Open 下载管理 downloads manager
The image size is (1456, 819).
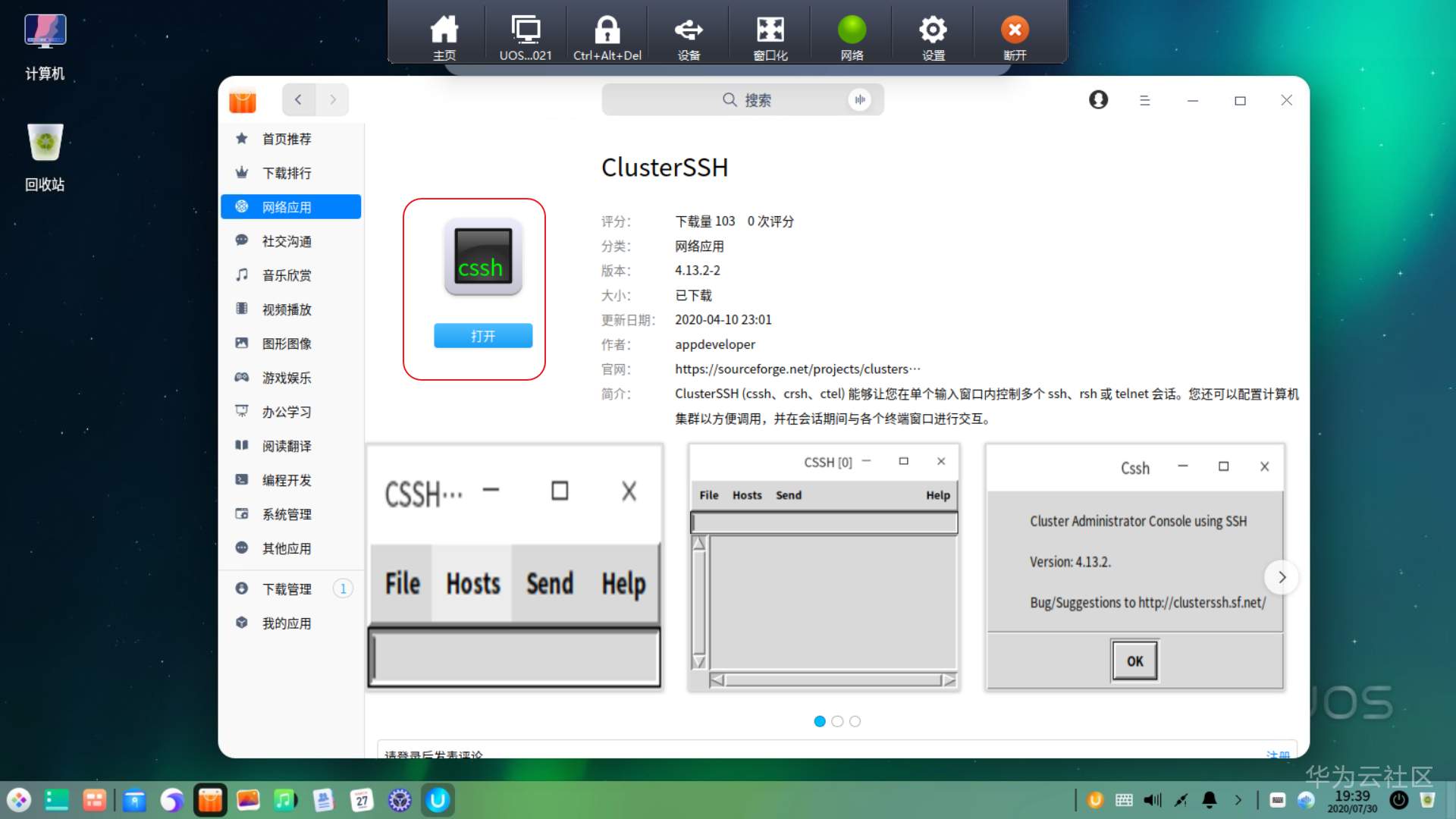point(287,589)
